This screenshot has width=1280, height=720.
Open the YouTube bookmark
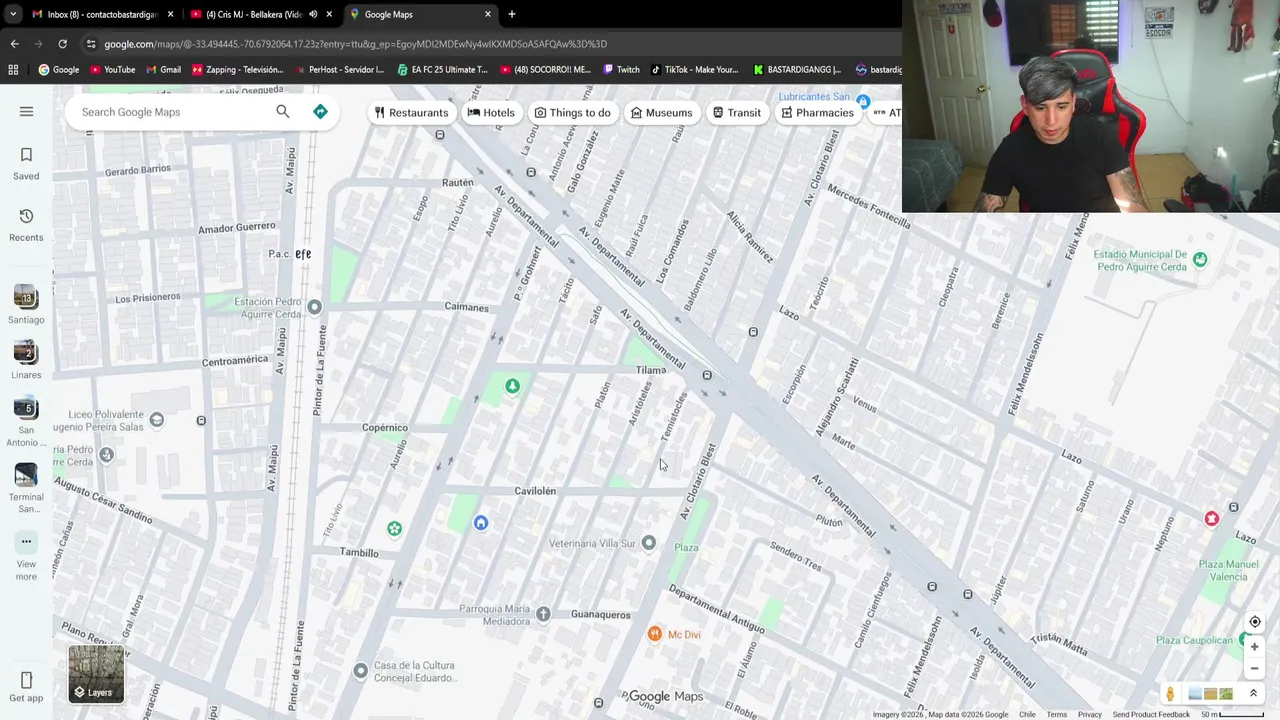point(112,70)
